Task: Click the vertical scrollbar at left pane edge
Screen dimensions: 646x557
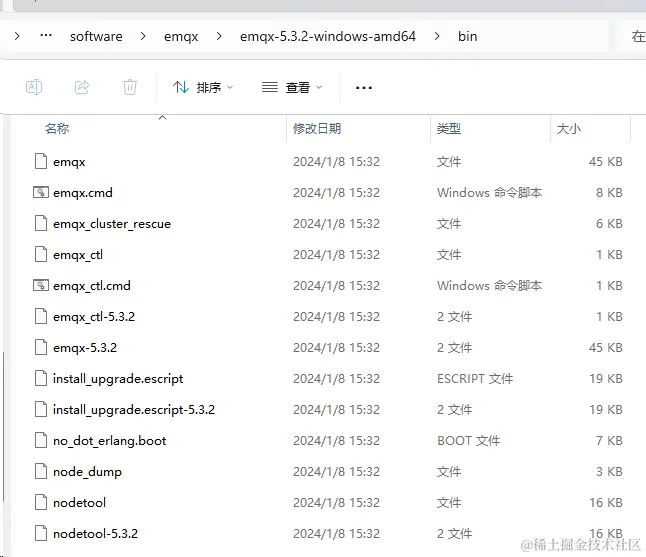Action: tap(4, 426)
